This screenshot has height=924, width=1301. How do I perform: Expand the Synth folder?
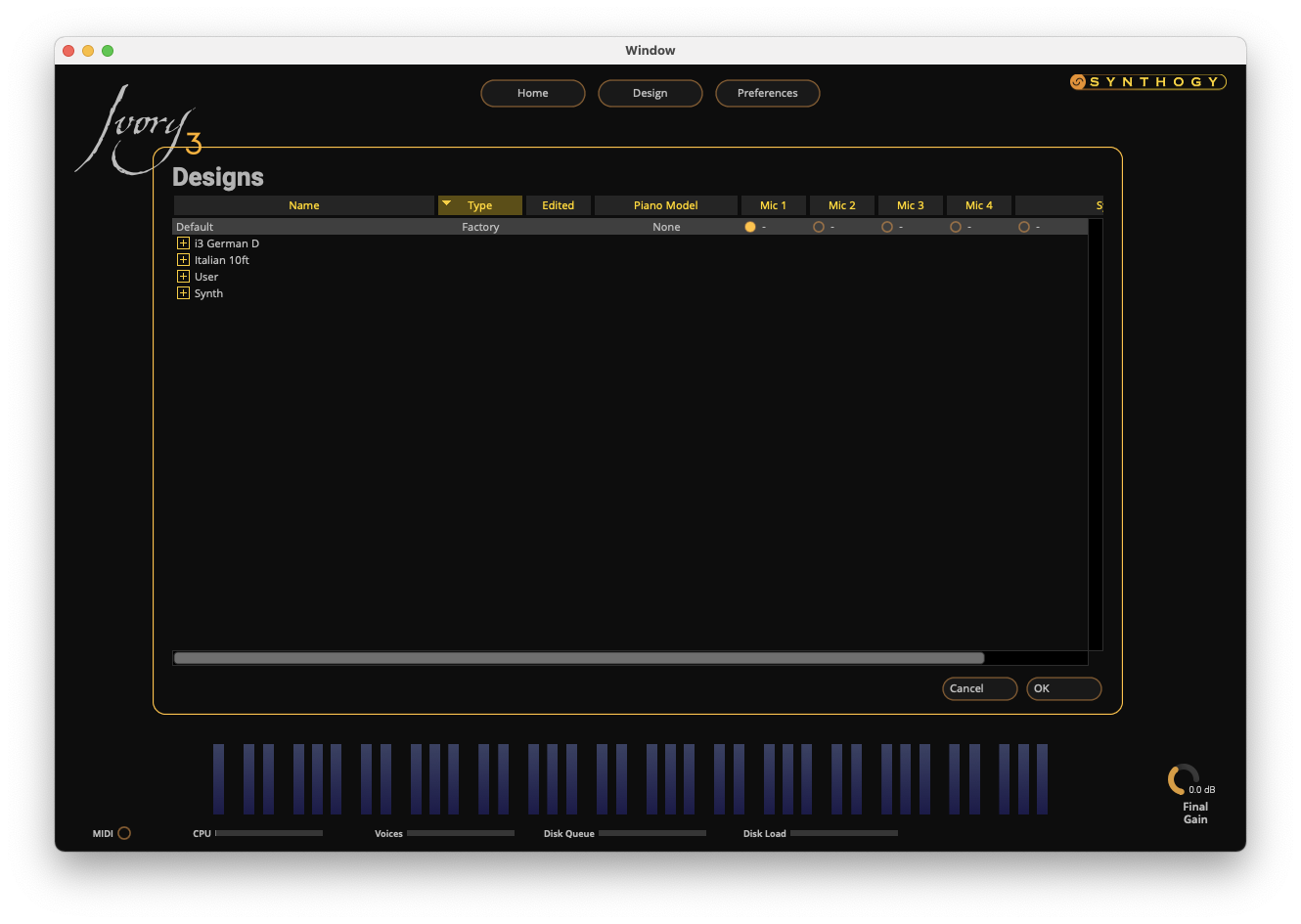click(183, 293)
